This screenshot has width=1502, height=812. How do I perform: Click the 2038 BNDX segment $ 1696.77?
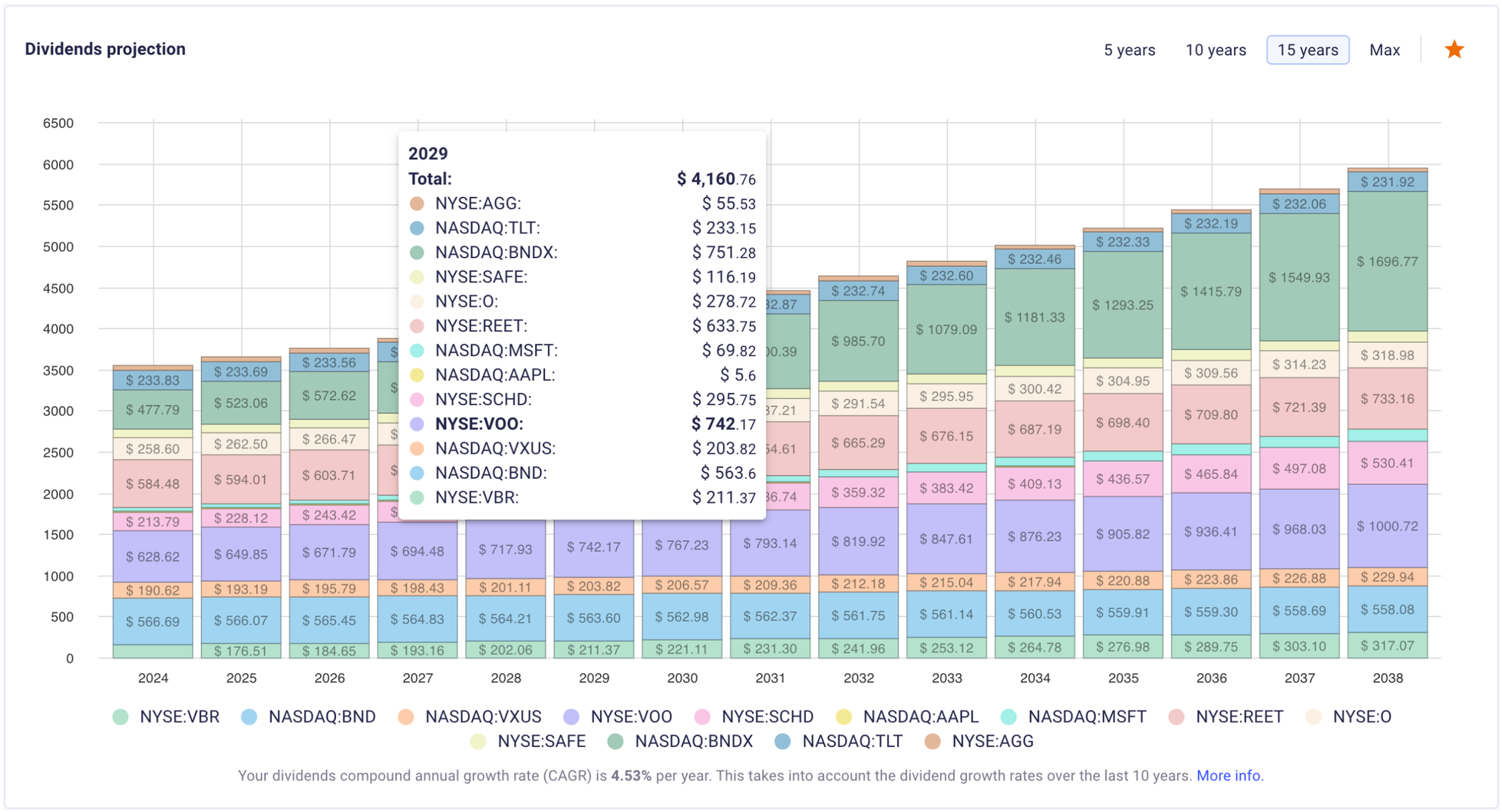(1388, 261)
